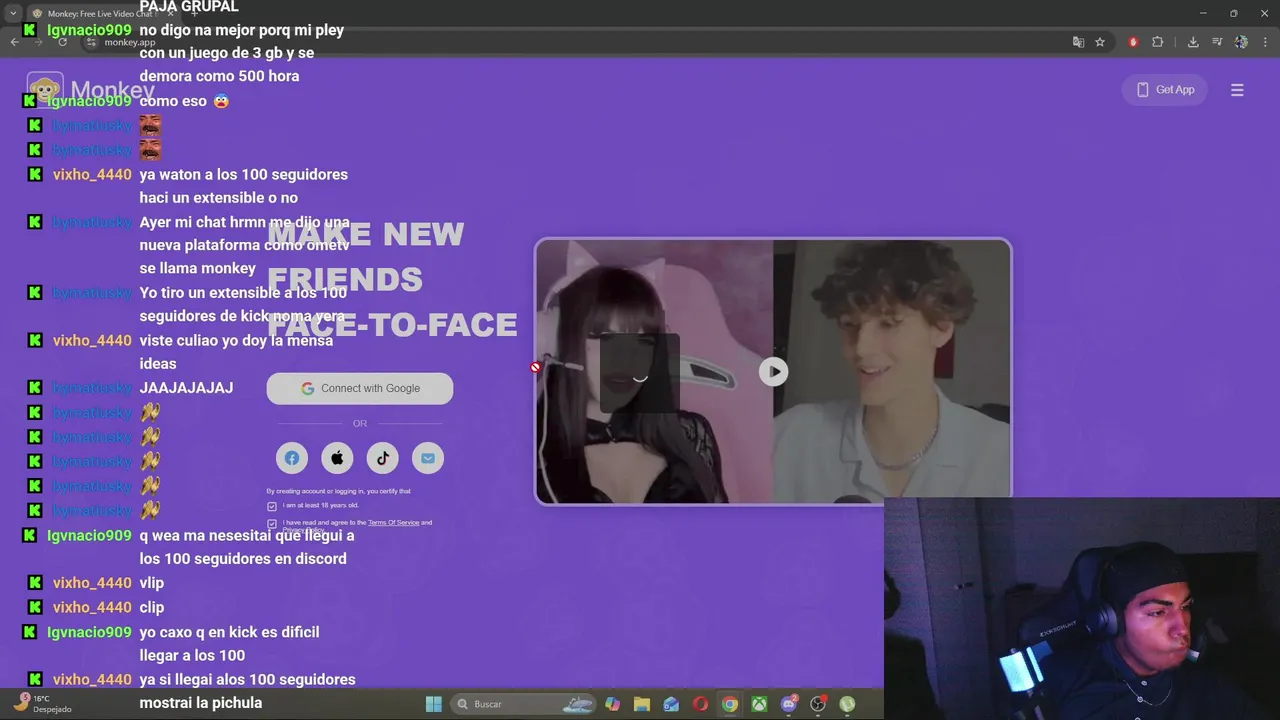
Task: Open the weather widget showing 16°C Despejado
Action: tap(43, 704)
